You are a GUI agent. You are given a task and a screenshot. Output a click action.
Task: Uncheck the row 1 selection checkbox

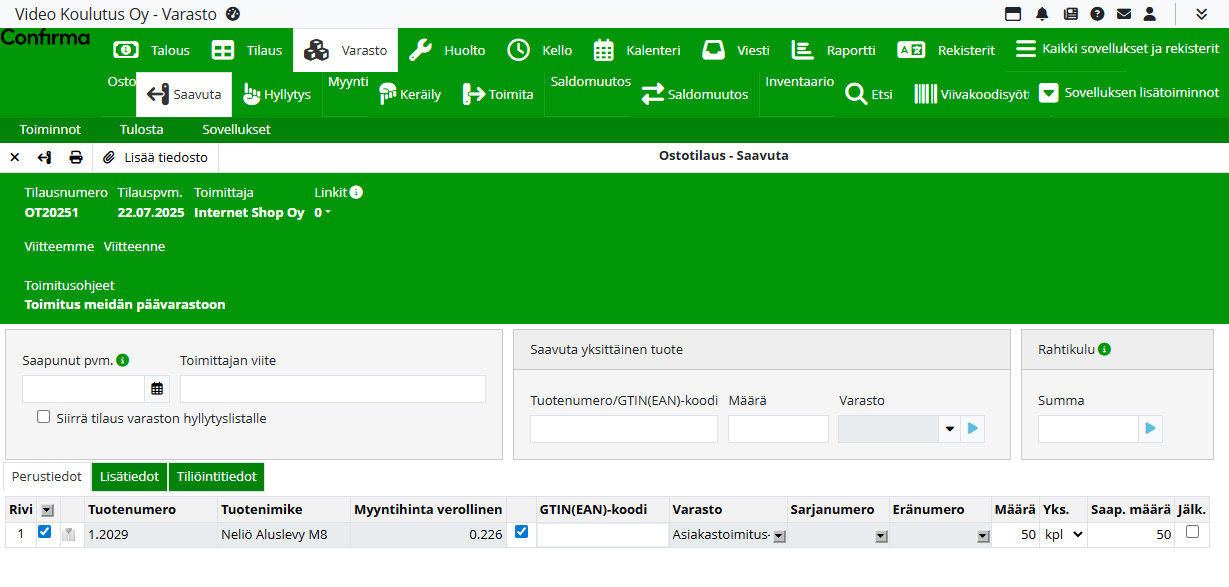pos(44,533)
